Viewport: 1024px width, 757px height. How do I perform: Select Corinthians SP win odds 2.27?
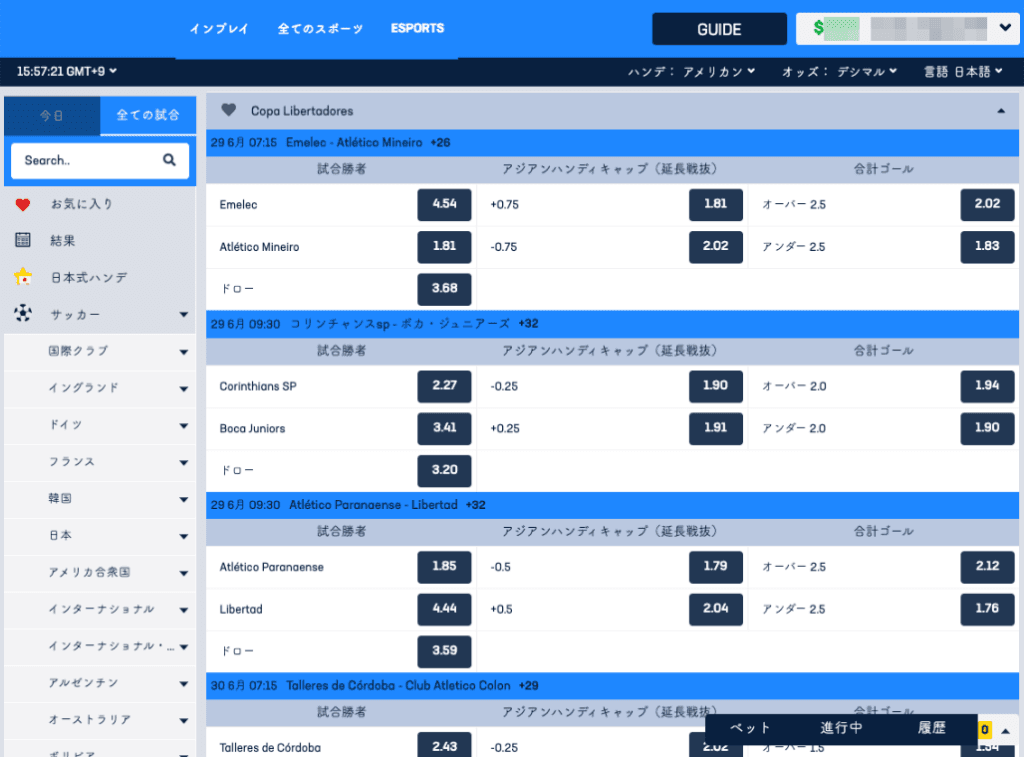tap(444, 386)
